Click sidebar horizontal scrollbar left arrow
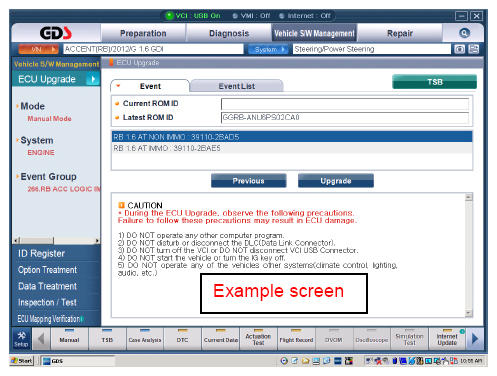This screenshot has height=376, width=497. pos(16,240)
